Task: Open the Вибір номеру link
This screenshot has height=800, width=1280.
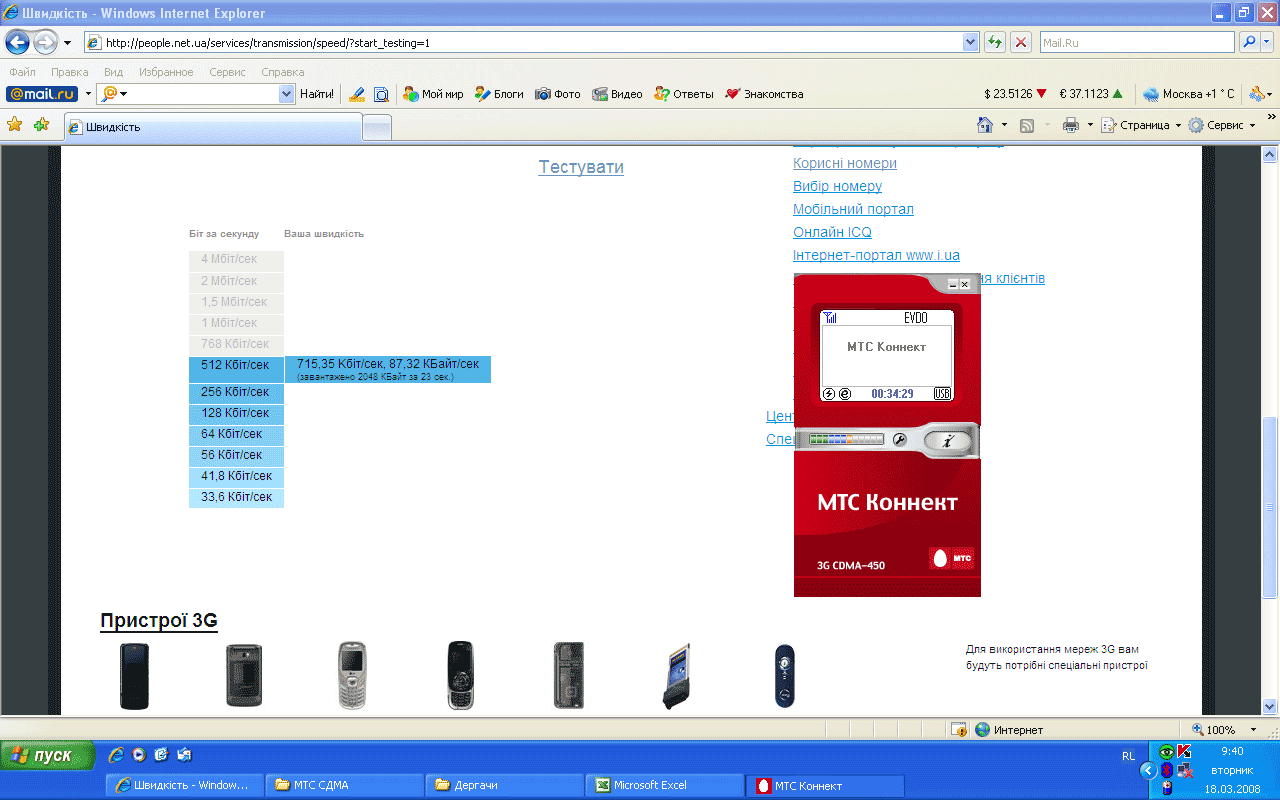Action: click(x=837, y=186)
